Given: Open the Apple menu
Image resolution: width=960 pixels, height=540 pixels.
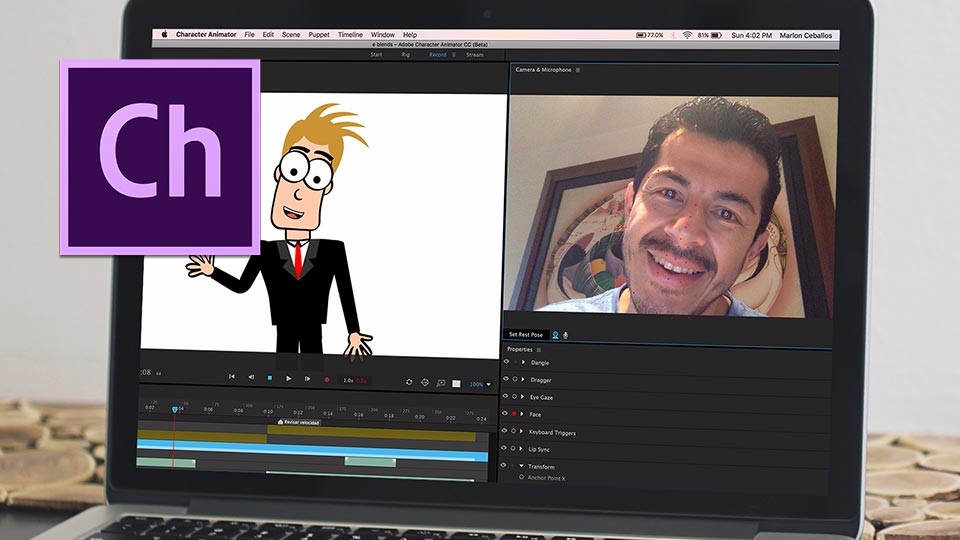Looking at the screenshot, I should click(164, 34).
